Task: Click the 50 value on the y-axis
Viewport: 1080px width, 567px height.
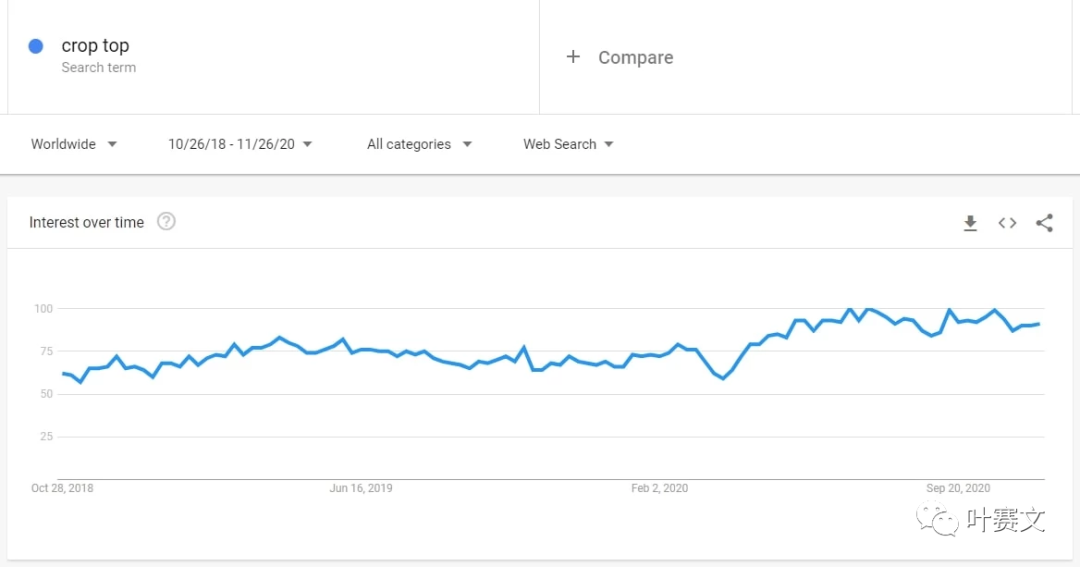Action: click(46, 394)
